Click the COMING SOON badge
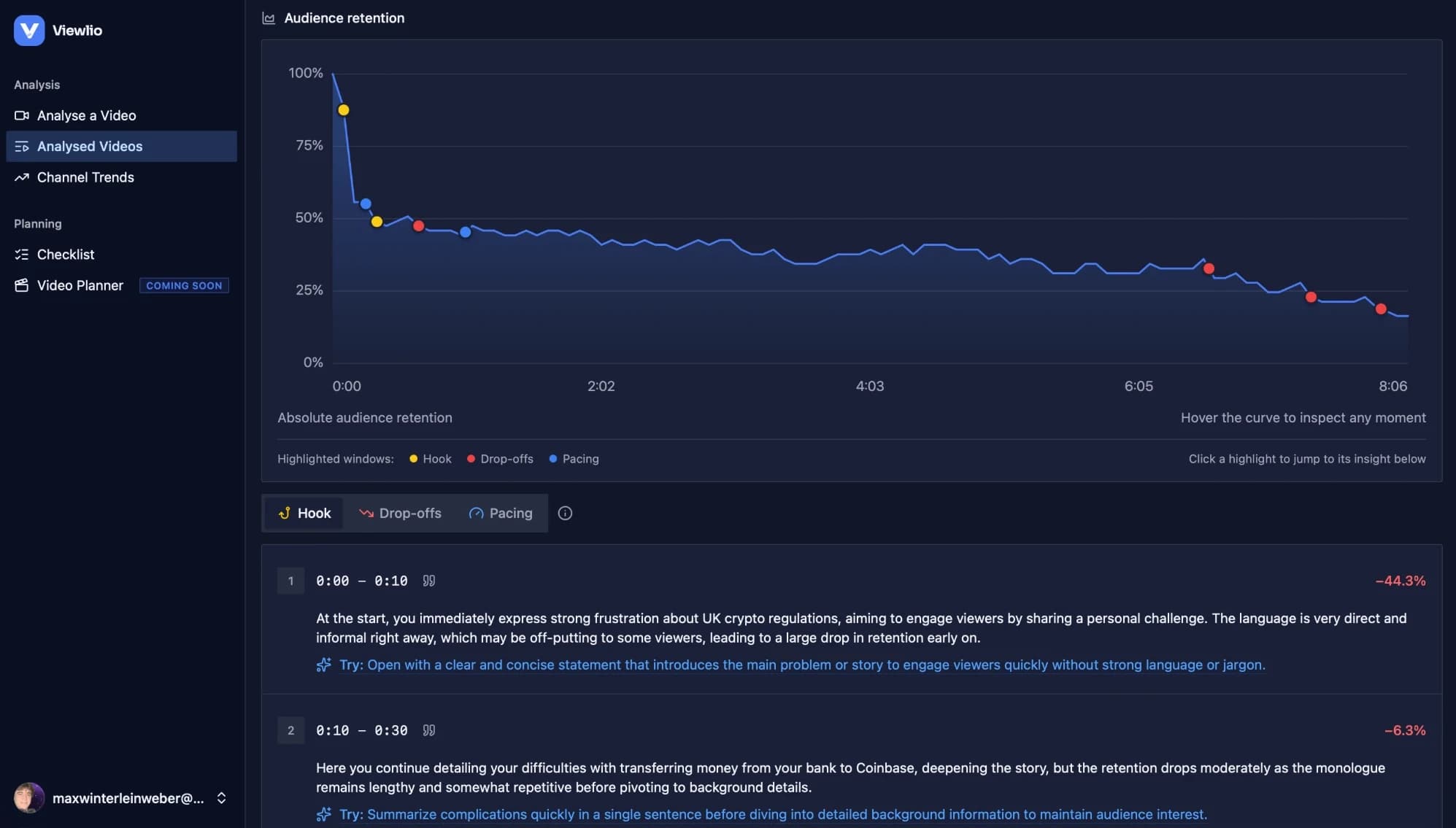 click(x=184, y=285)
